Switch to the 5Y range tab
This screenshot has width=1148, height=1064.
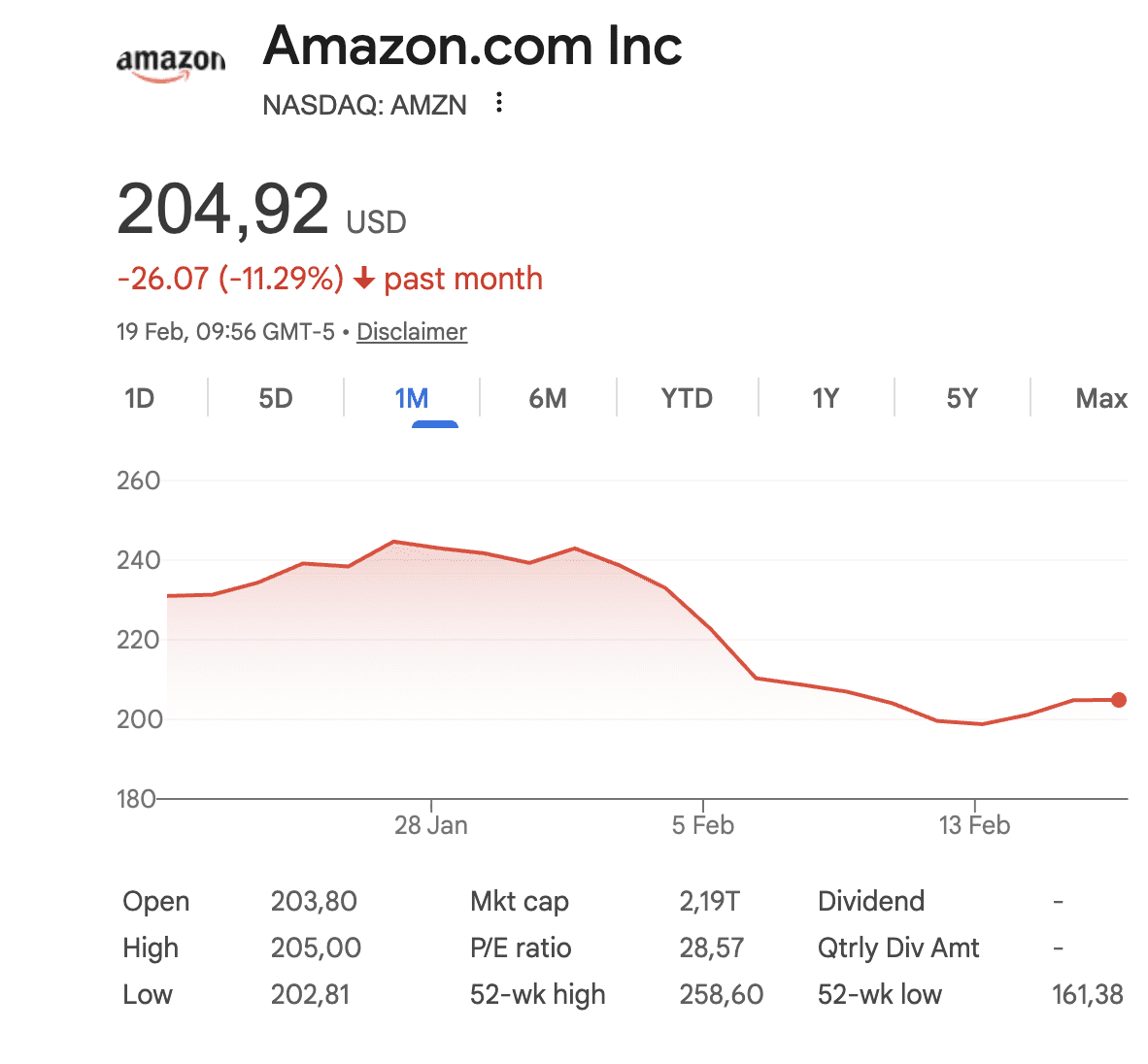point(962,399)
